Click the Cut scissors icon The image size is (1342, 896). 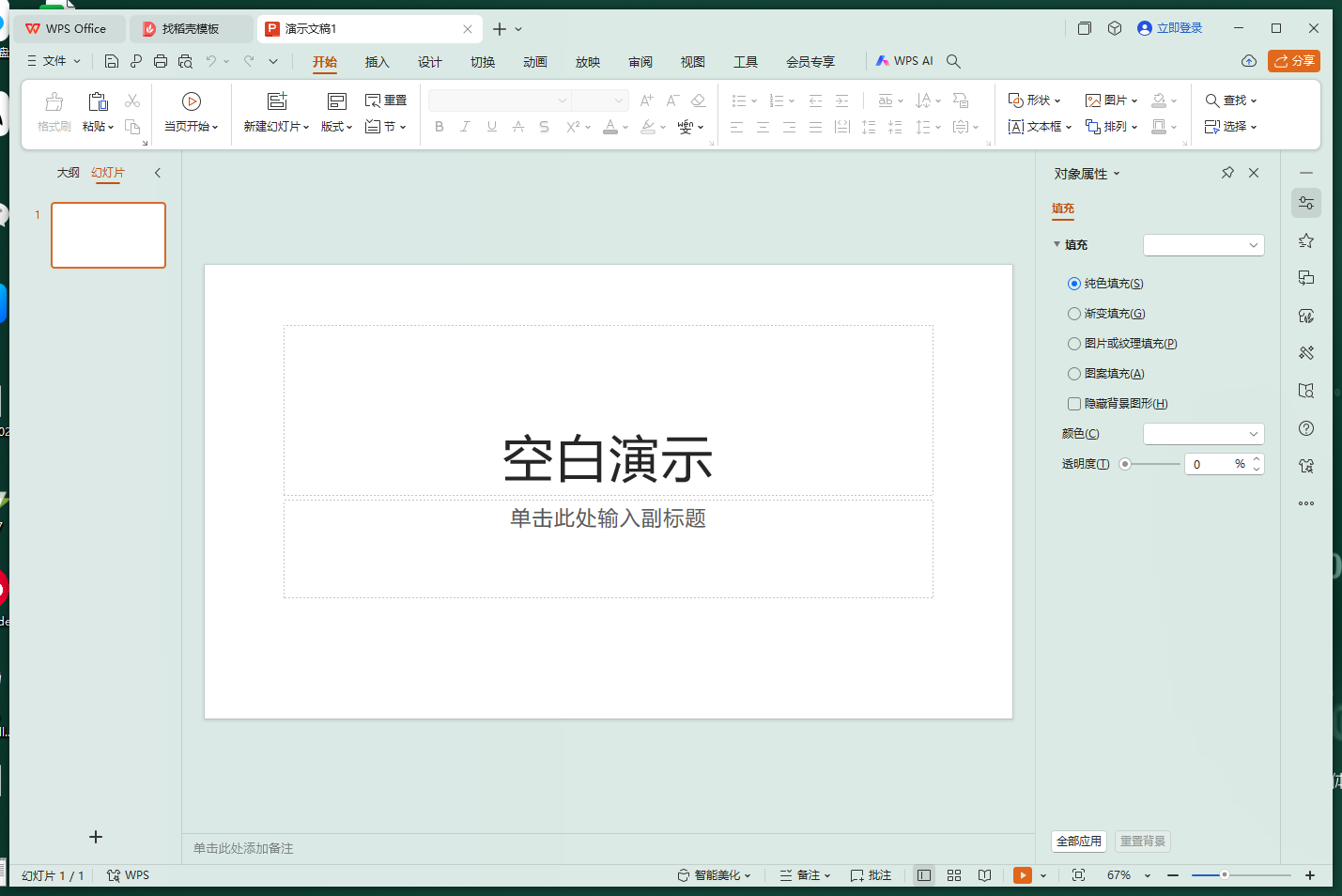pyautogui.click(x=132, y=100)
